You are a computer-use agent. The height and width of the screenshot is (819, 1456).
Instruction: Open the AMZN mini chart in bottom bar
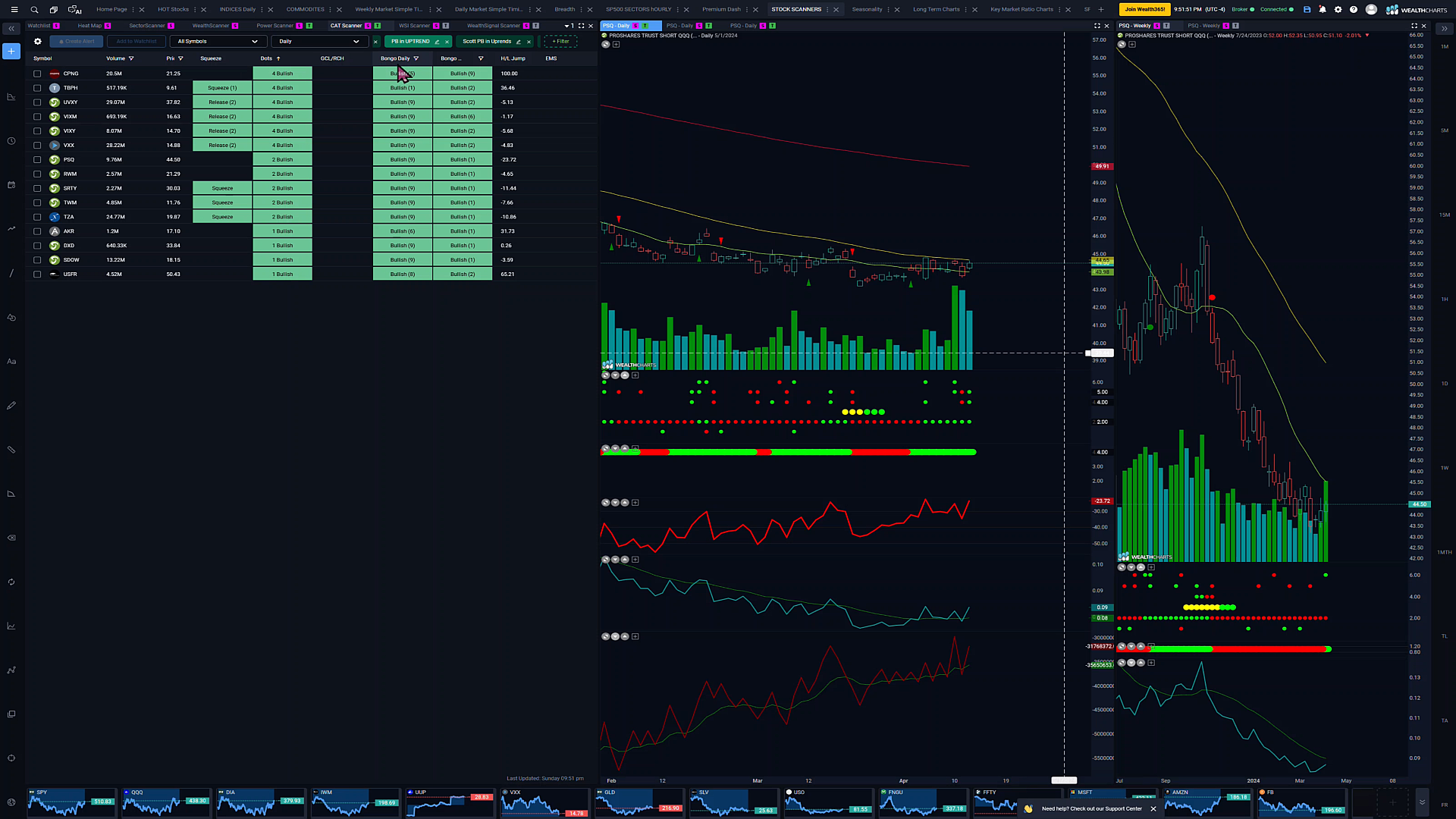click(x=1207, y=802)
